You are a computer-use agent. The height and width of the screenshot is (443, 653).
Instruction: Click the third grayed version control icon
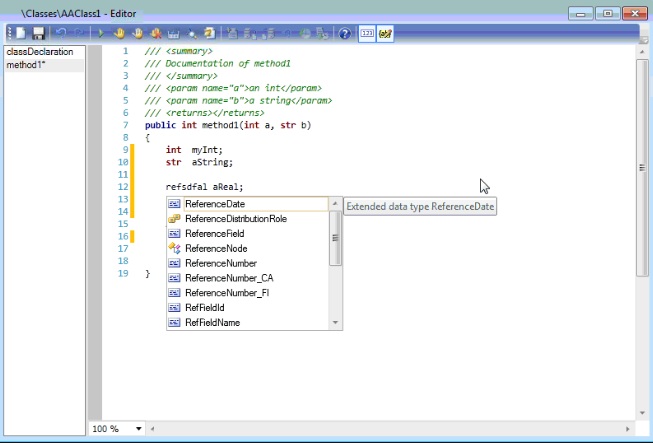point(268,33)
